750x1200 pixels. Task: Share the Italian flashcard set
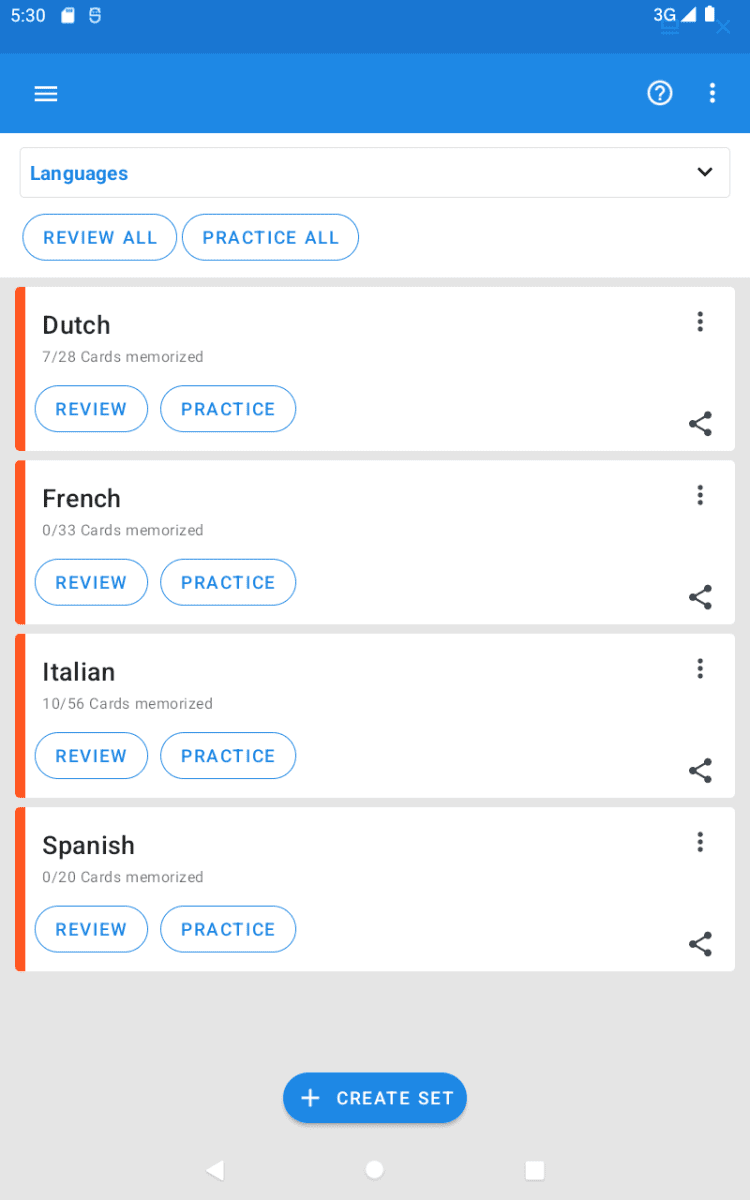click(700, 770)
